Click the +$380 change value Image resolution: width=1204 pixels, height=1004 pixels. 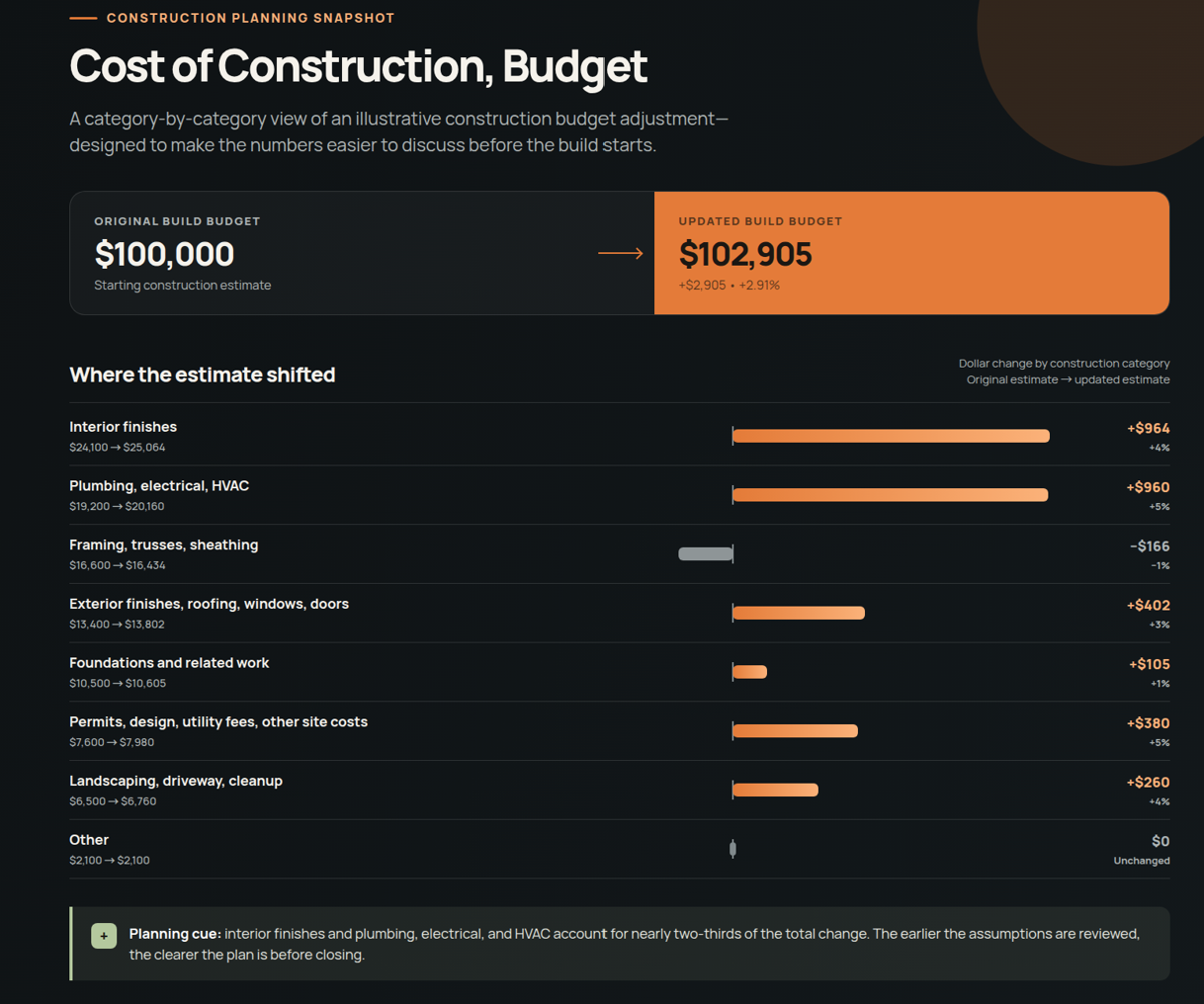(1148, 723)
